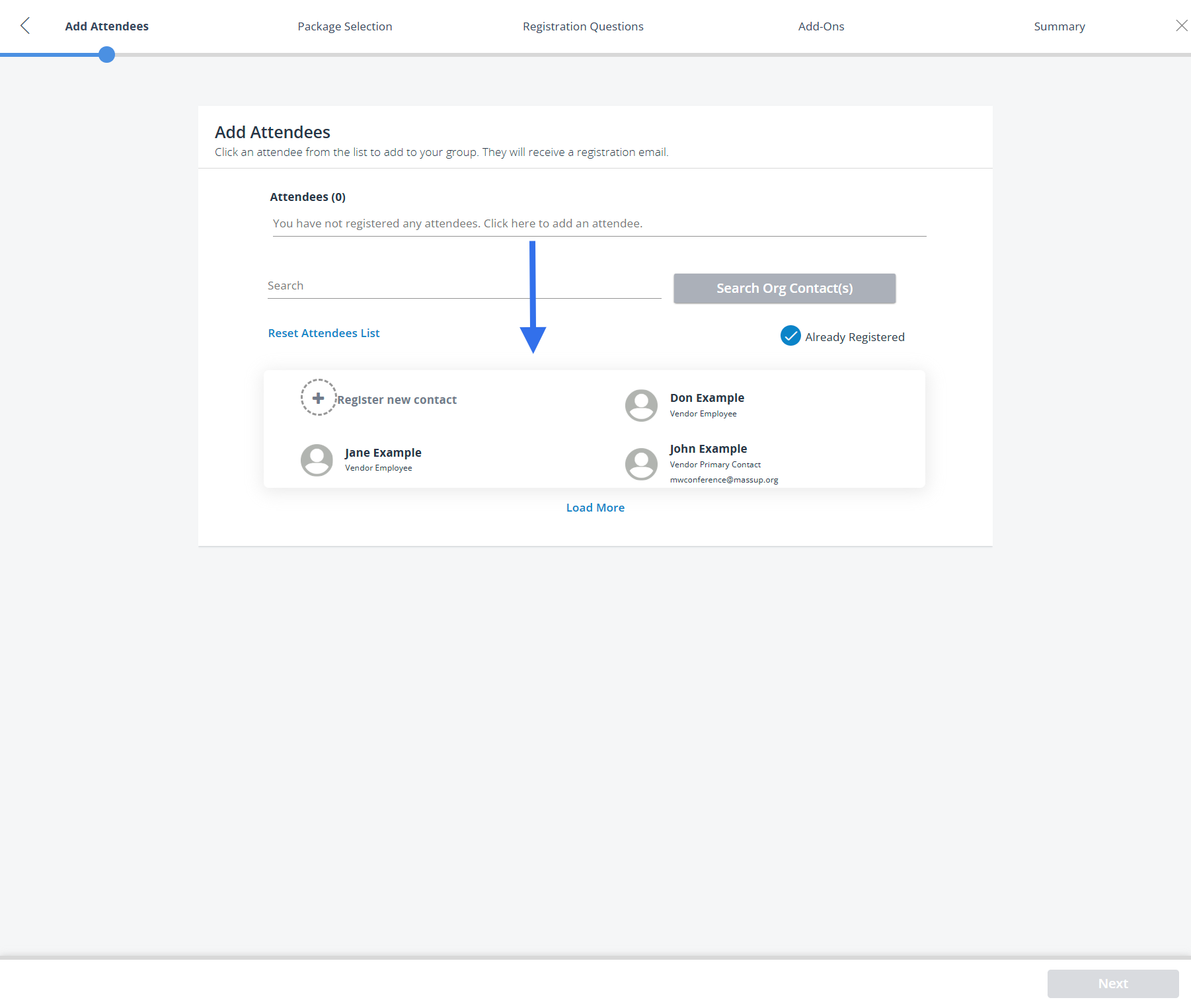Click the Vendor Primary Contact label
This screenshot has height=1008, width=1191.
coord(715,465)
